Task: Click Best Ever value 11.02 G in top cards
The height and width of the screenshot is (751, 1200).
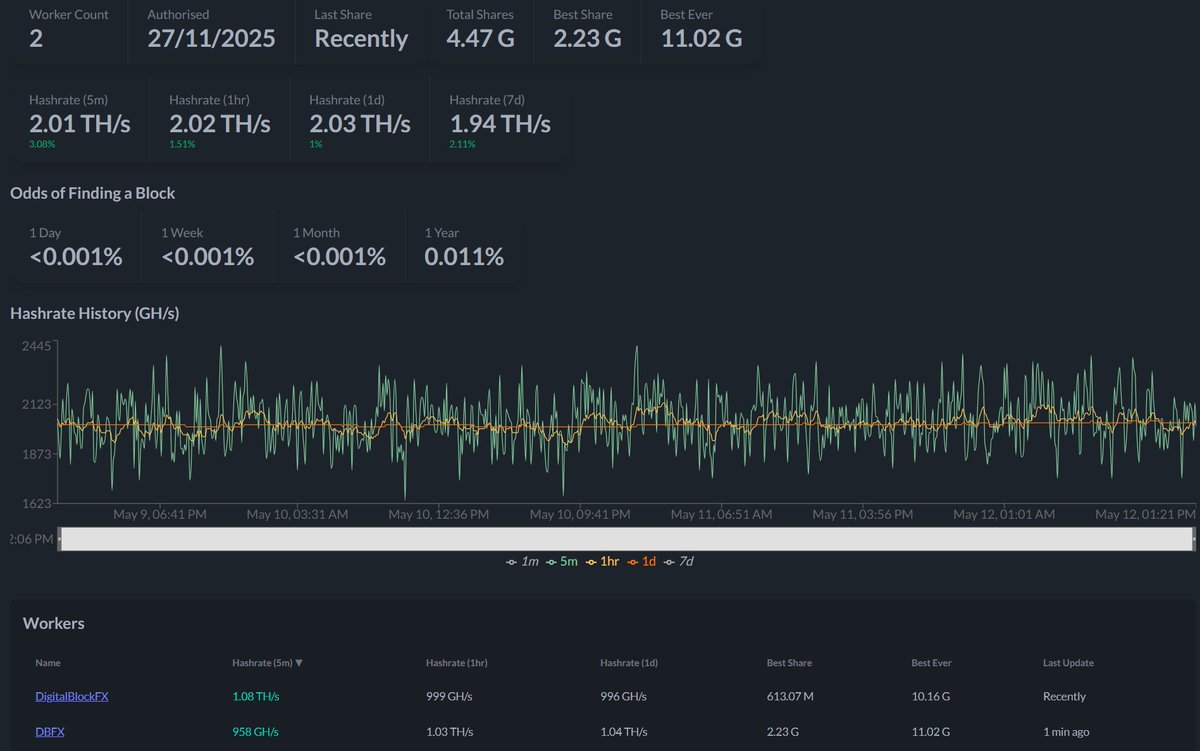Action: pos(701,39)
